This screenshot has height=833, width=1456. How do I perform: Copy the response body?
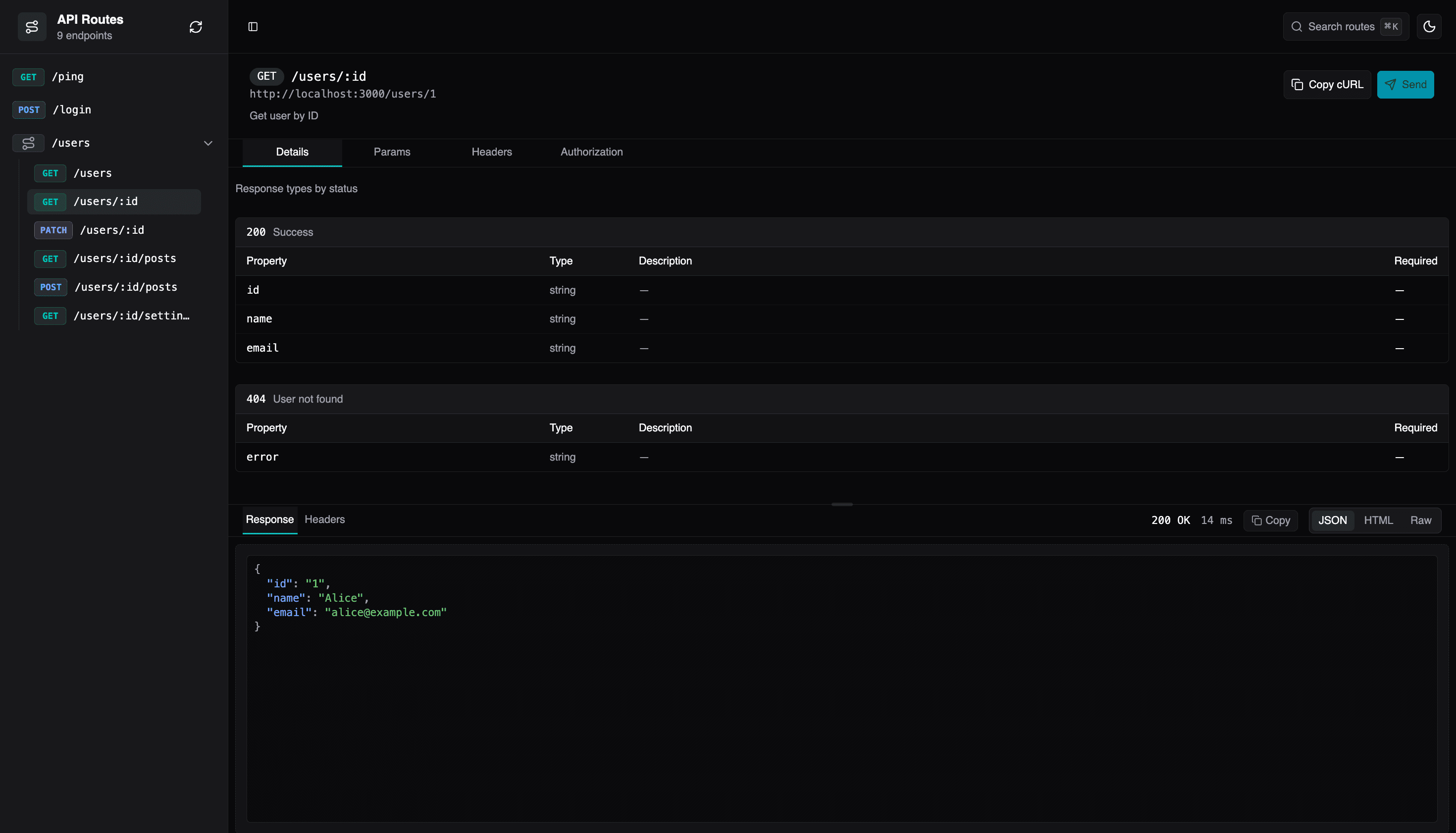tap(1270, 520)
